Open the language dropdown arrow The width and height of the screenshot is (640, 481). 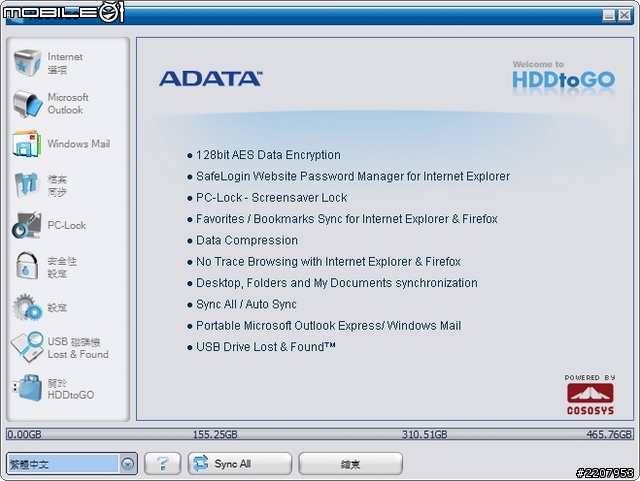(x=128, y=464)
